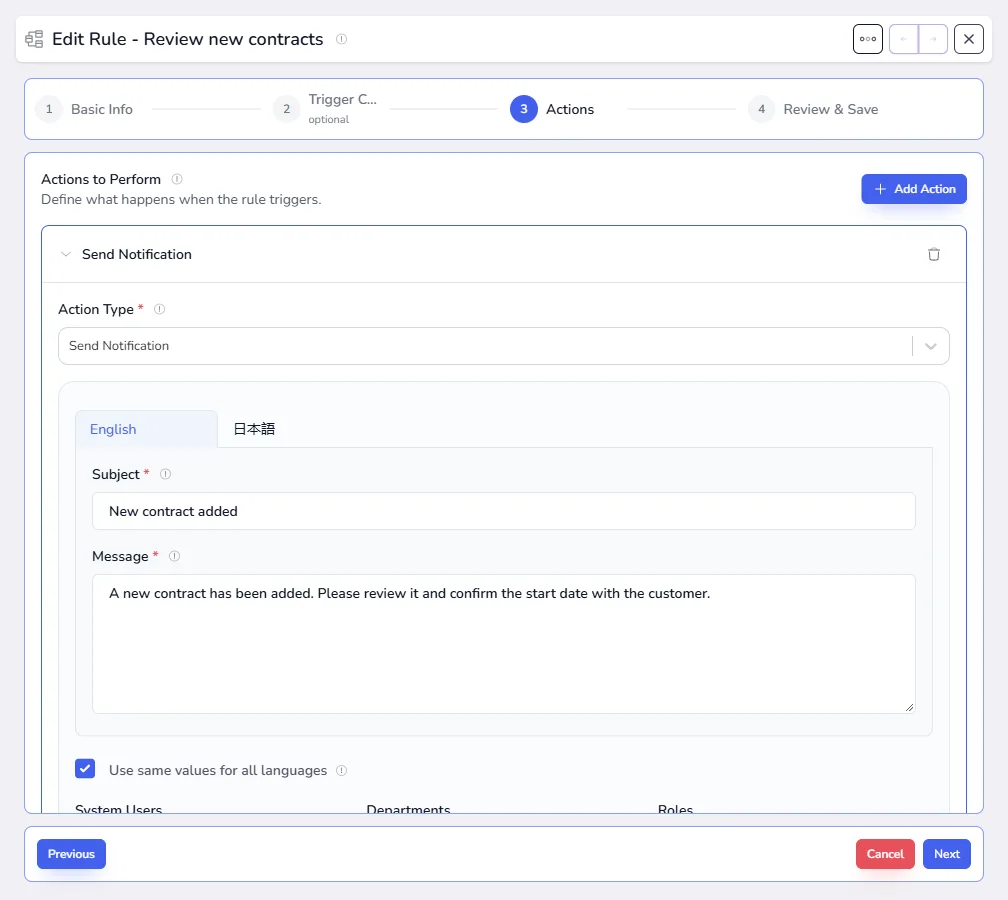Switch to the 日本語 language tab
This screenshot has width=1008, height=900.
[x=254, y=429]
